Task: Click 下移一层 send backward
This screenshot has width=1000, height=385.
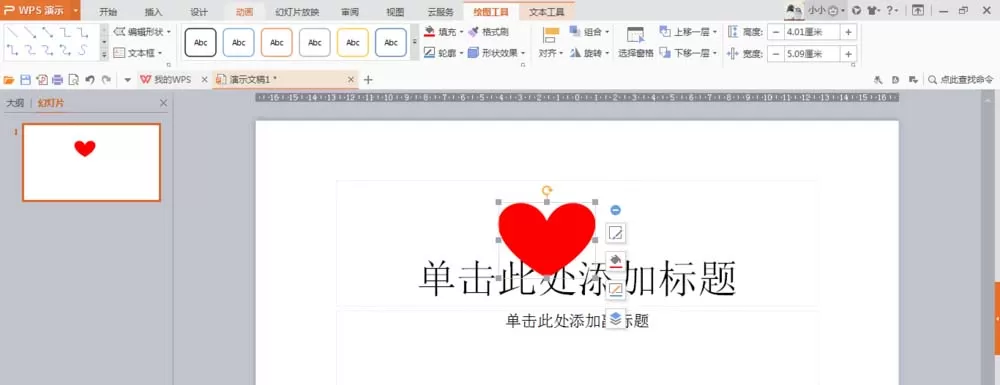Action: pyautogui.click(x=688, y=53)
